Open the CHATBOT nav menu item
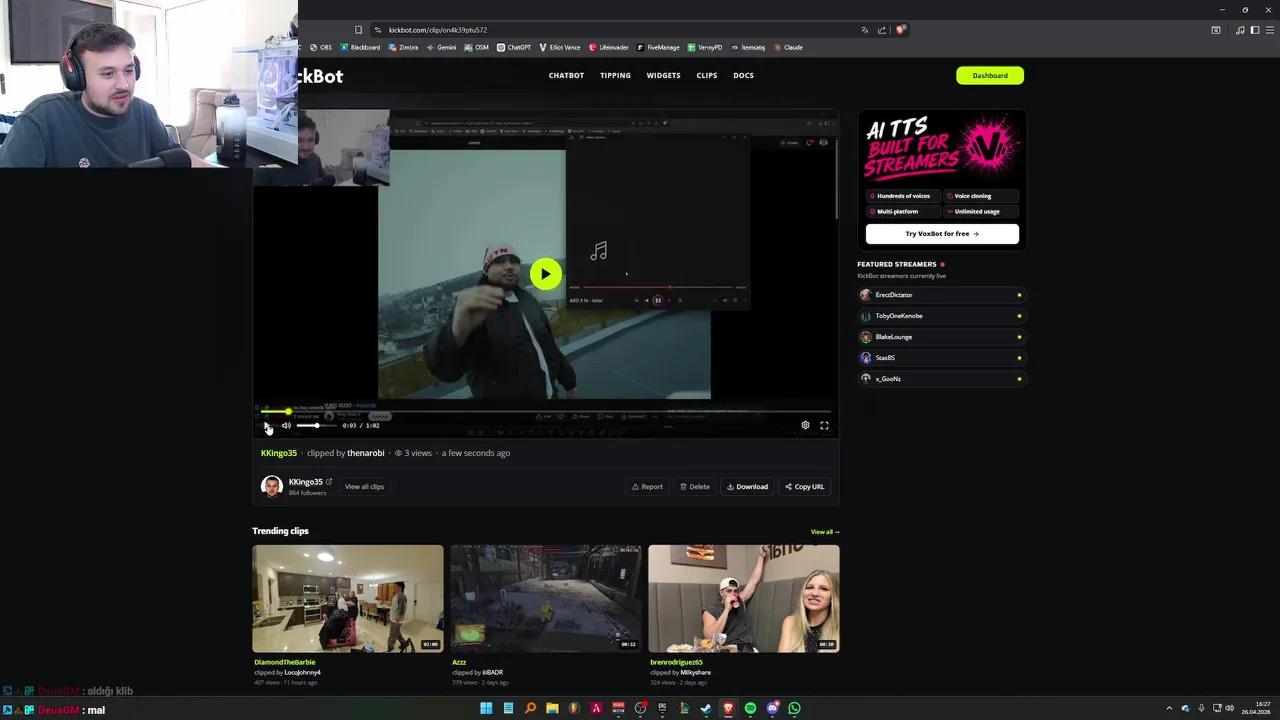This screenshot has width=1280, height=720. coord(566,75)
